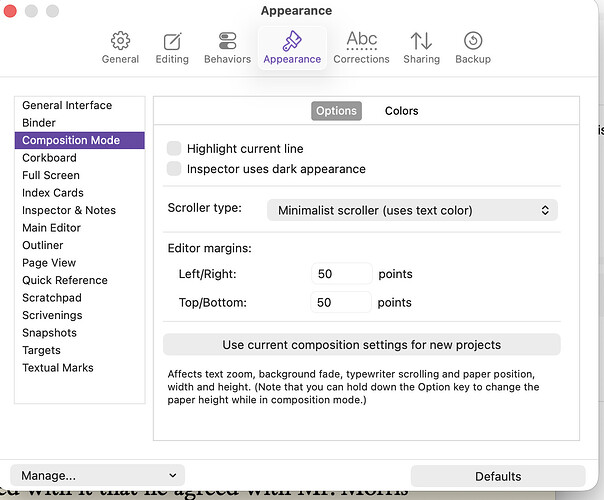The height and width of the screenshot is (500, 604).
Task: Select Scrivenings in the sidebar list
Action: [80, 315]
